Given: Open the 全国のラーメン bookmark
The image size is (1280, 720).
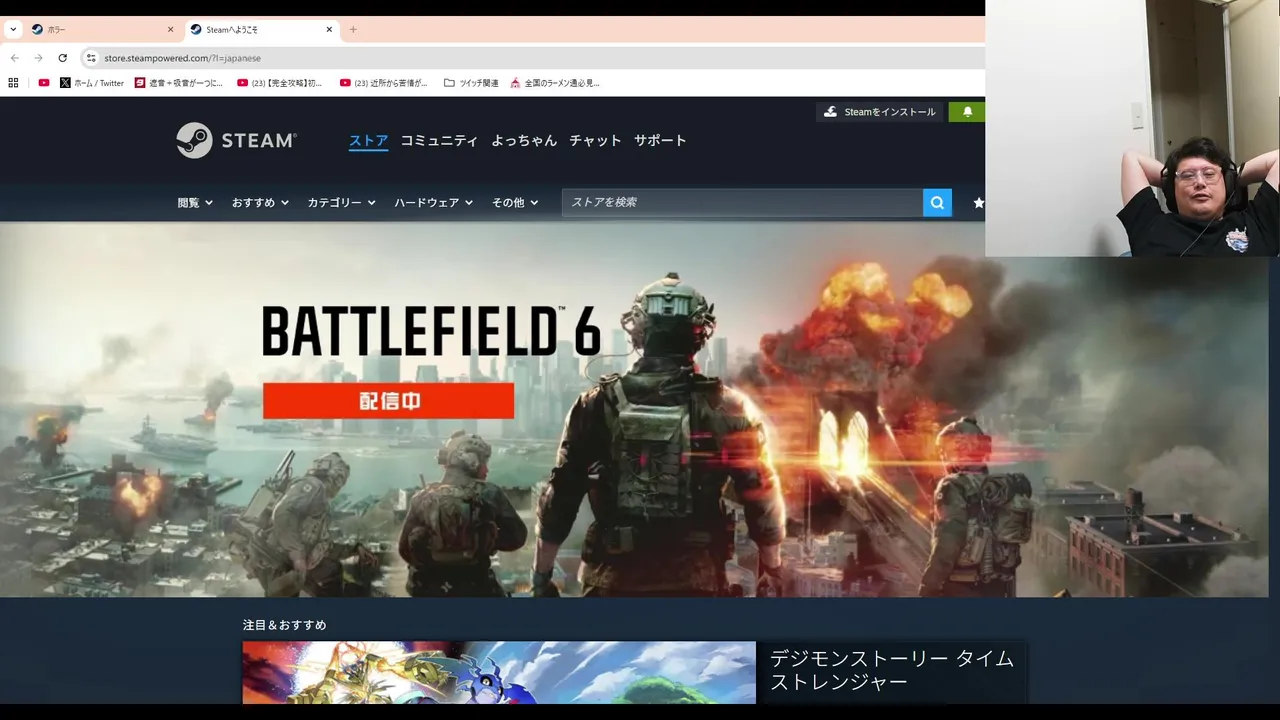Looking at the screenshot, I should [x=555, y=83].
